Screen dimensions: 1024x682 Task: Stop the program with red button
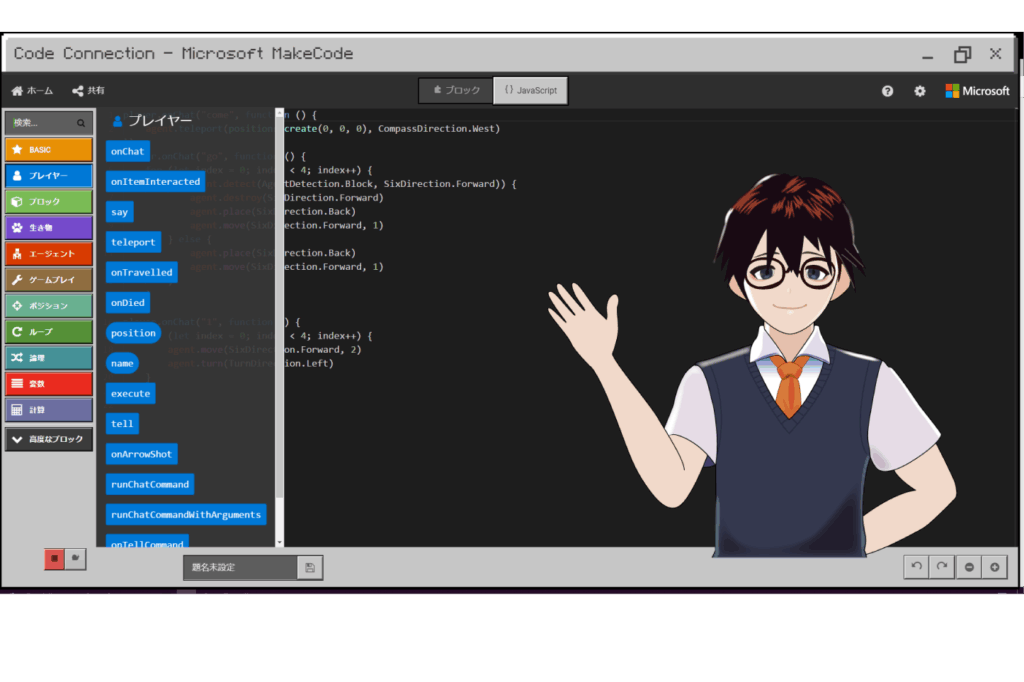(54, 559)
